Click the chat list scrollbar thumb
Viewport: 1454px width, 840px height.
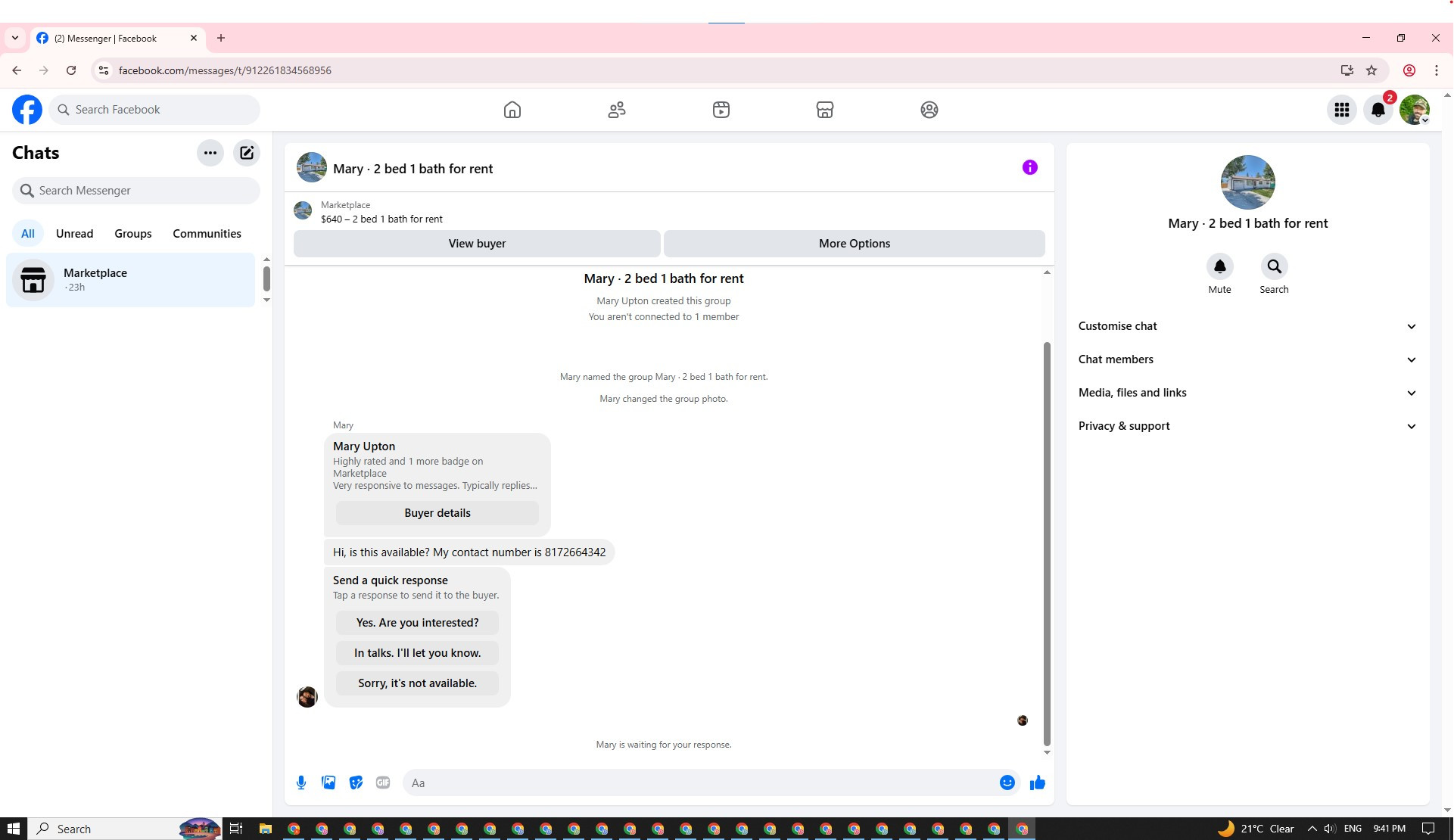click(266, 278)
